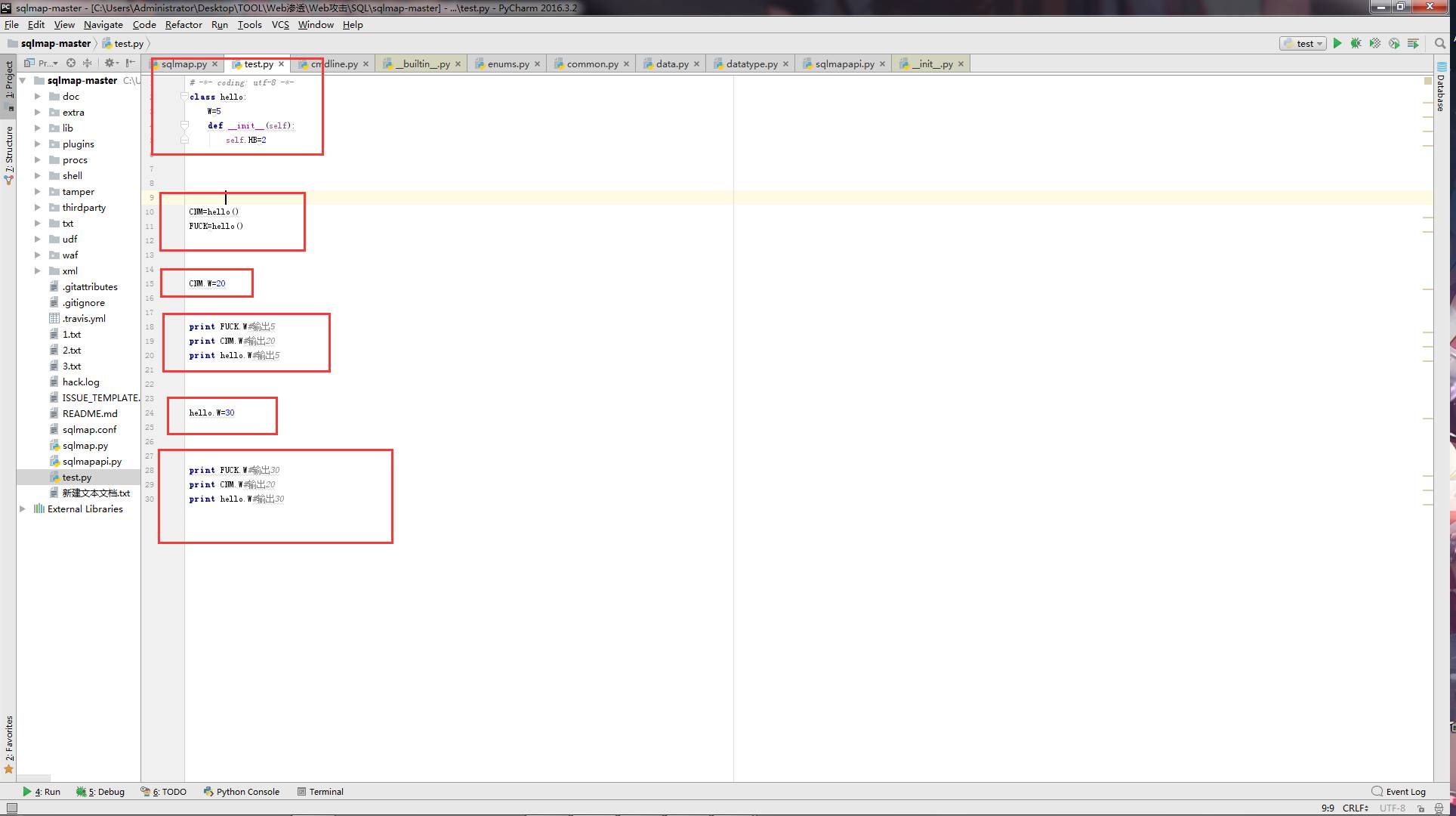Open the VCS menu

coord(280,24)
